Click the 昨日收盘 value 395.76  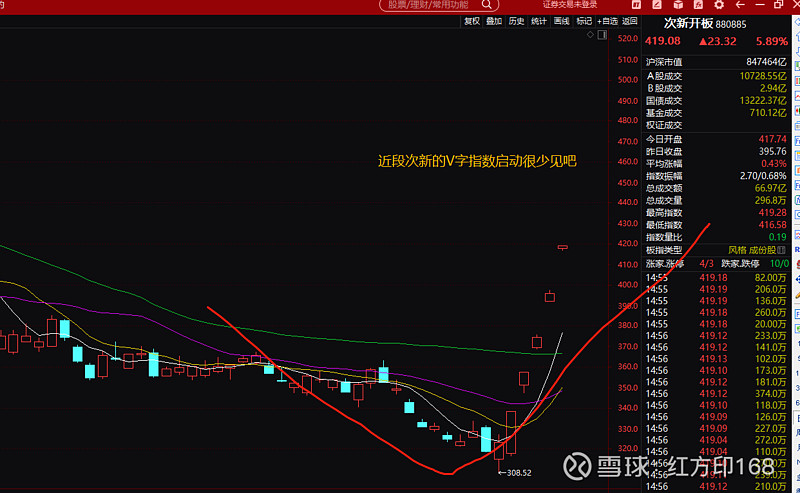(773, 151)
